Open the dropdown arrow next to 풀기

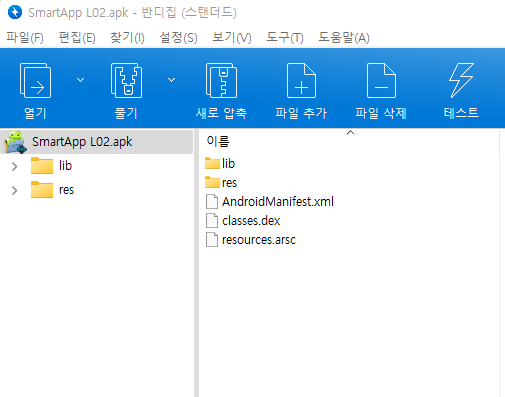pyautogui.click(x=171, y=80)
